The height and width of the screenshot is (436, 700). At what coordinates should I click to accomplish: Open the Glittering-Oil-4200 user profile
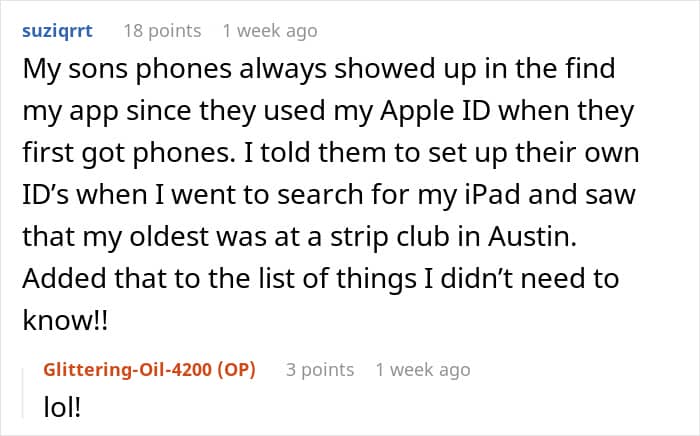[x=128, y=370]
